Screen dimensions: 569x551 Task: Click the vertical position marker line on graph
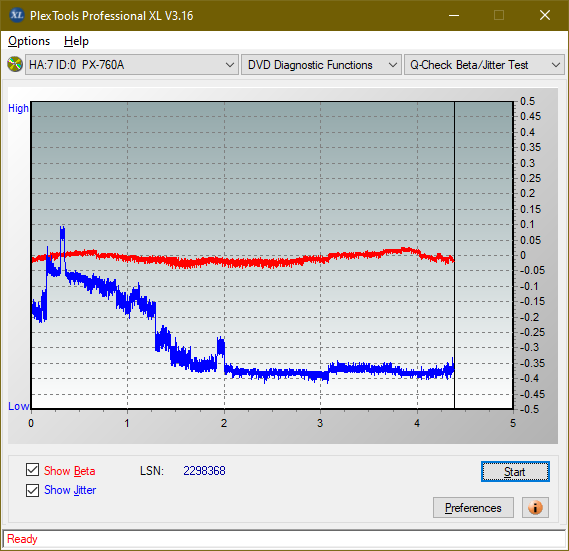click(454, 254)
